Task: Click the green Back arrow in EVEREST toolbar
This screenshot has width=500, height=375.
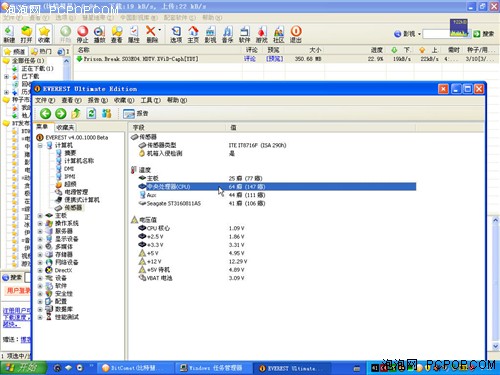Action: [45, 114]
